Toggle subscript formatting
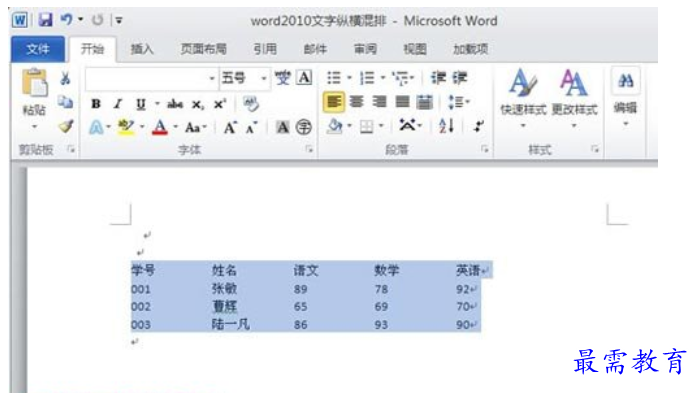695x393 pixels. coord(198,105)
